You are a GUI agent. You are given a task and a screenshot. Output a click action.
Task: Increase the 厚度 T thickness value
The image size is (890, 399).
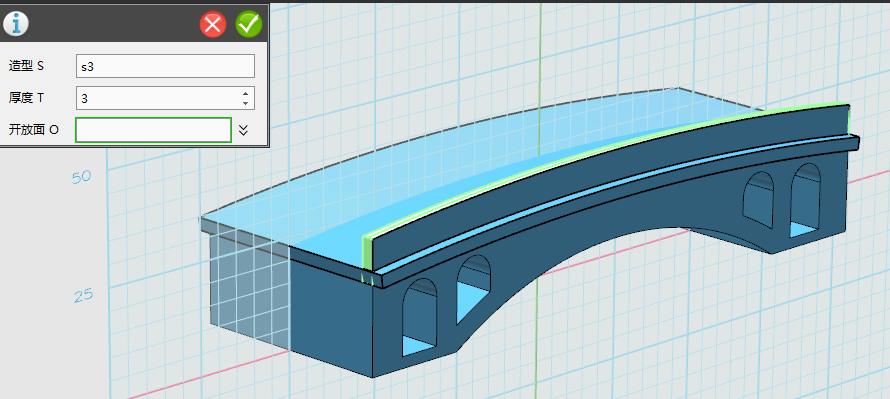tap(245, 94)
